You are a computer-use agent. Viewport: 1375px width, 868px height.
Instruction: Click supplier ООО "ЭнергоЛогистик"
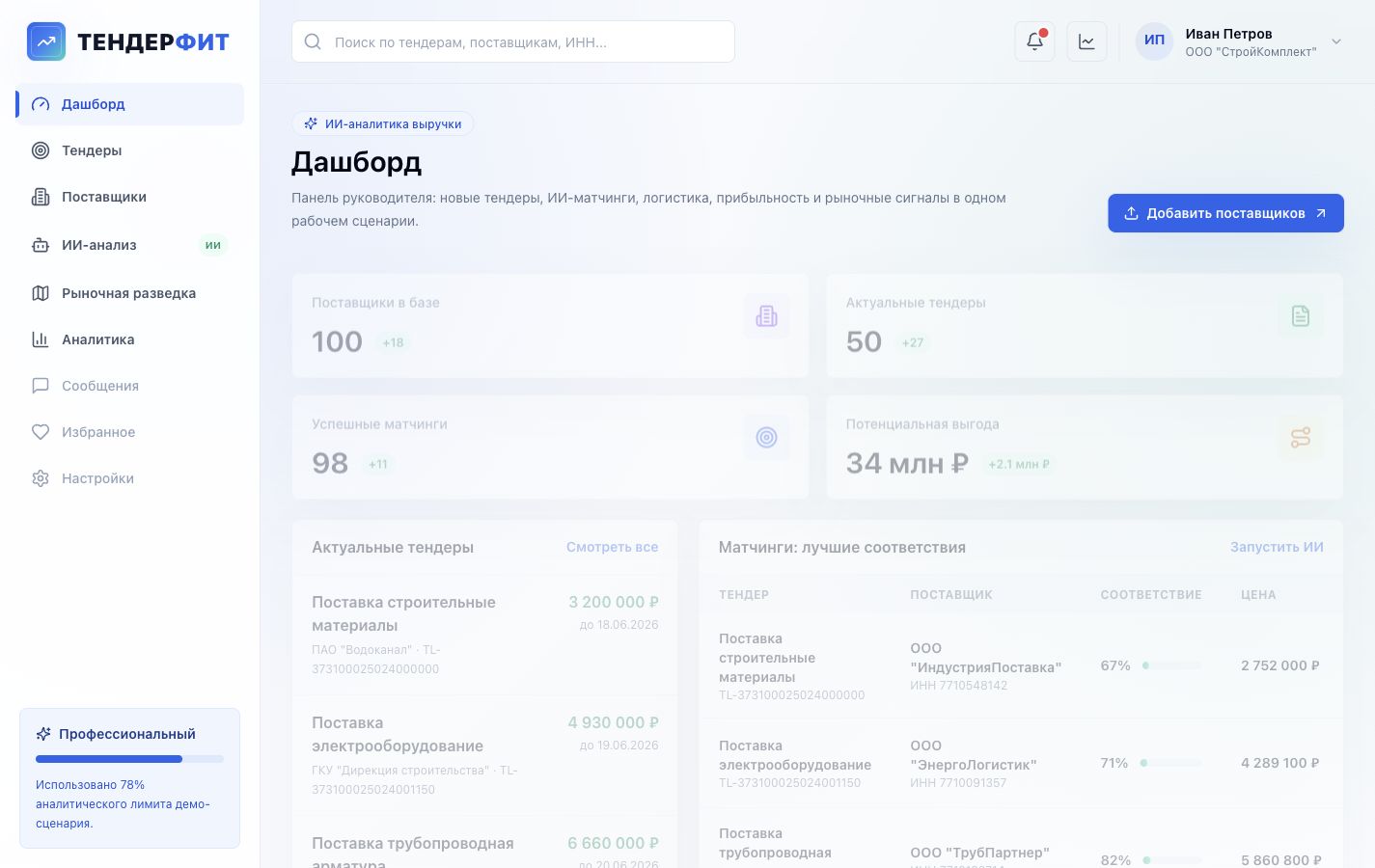click(973, 755)
